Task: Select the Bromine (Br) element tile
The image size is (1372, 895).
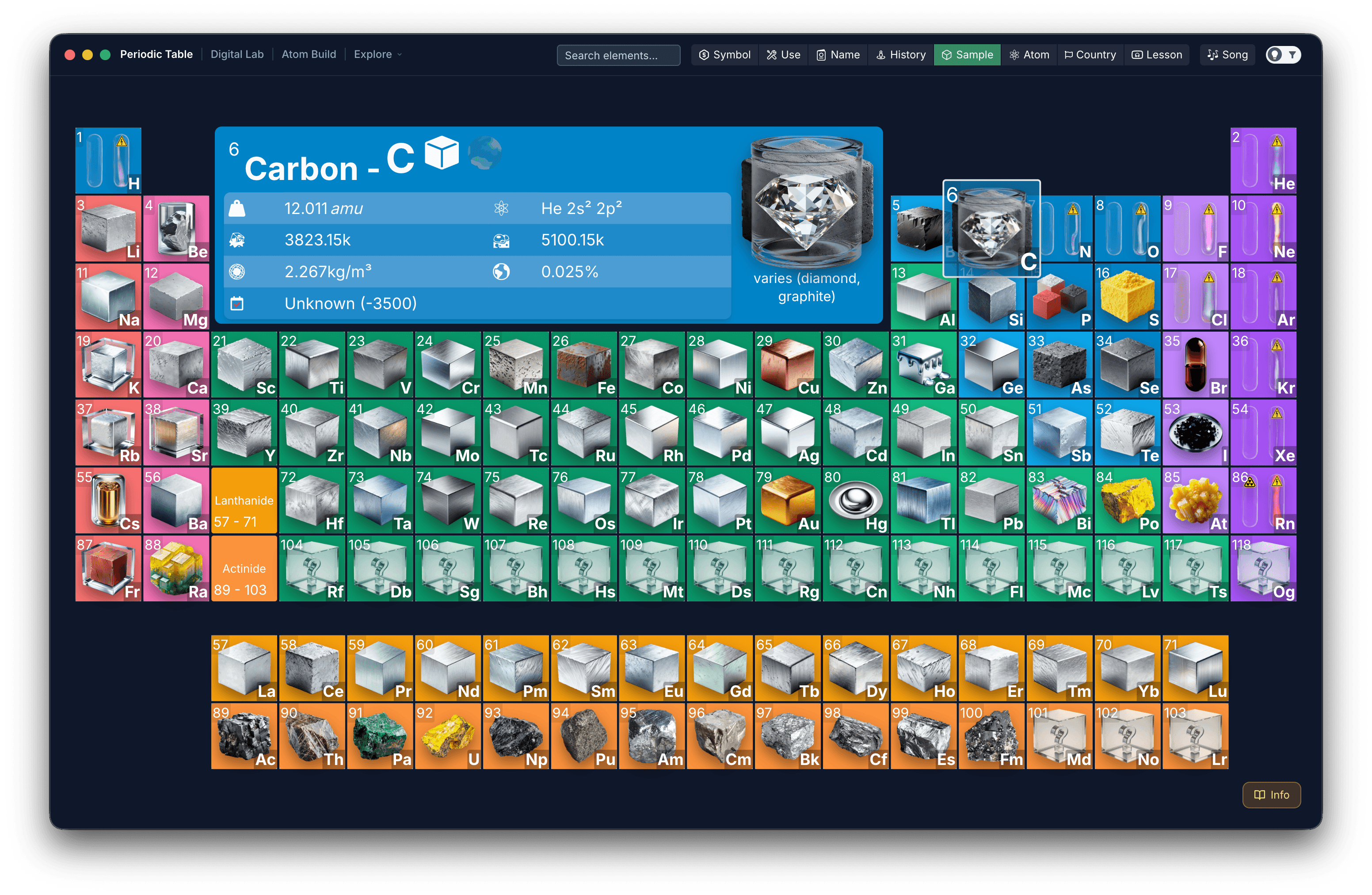Action: pyautogui.click(x=1196, y=364)
